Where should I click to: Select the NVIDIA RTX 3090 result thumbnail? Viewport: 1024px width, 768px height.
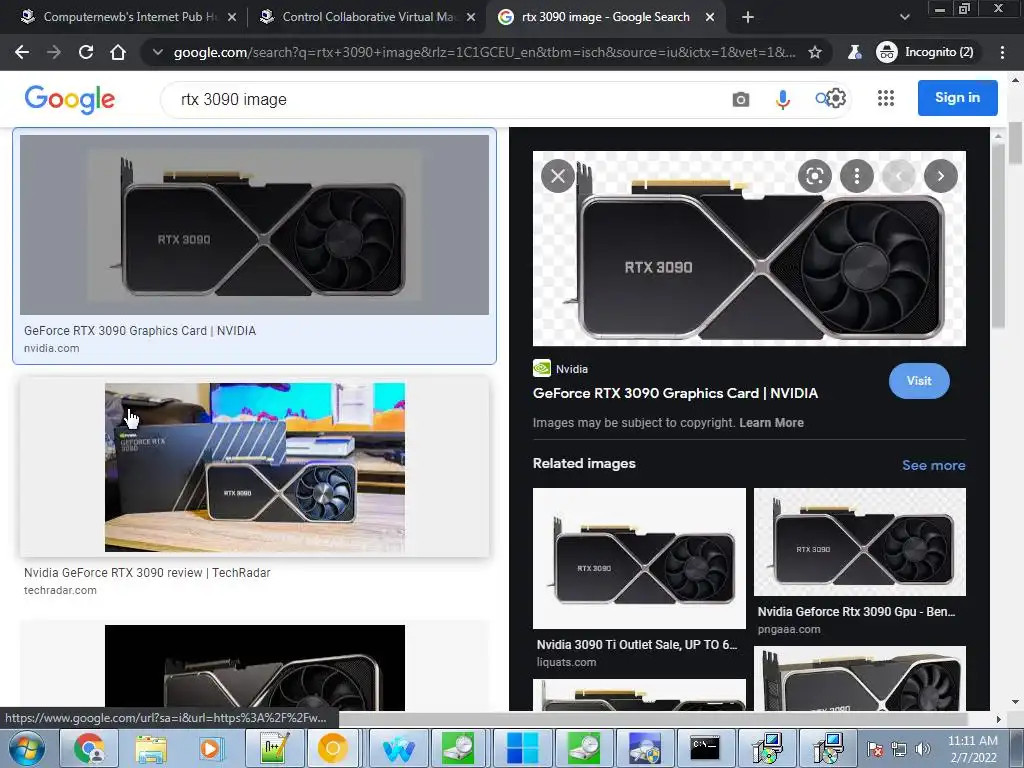[x=254, y=225]
